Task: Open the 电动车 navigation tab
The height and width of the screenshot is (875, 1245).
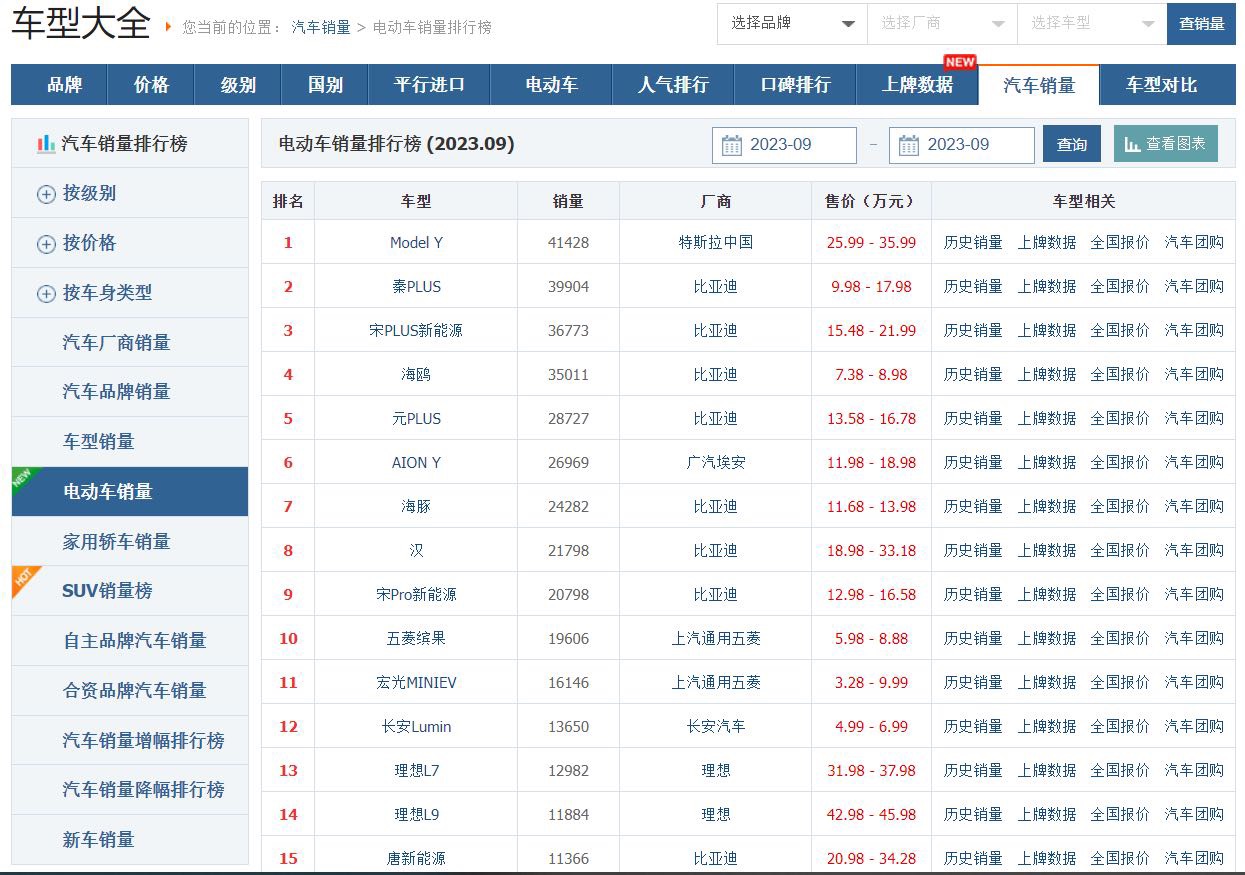Action: [x=551, y=85]
